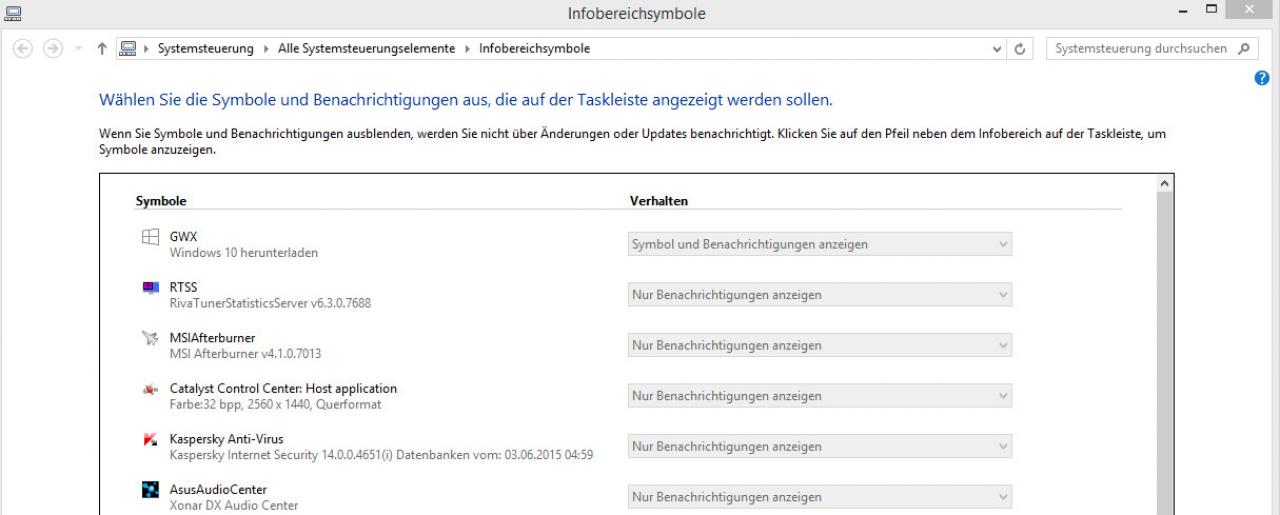Navigate to Systemsteuerung breadcrumb
Image resolution: width=1280 pixels, height=515 pixels.
point(205,48)
